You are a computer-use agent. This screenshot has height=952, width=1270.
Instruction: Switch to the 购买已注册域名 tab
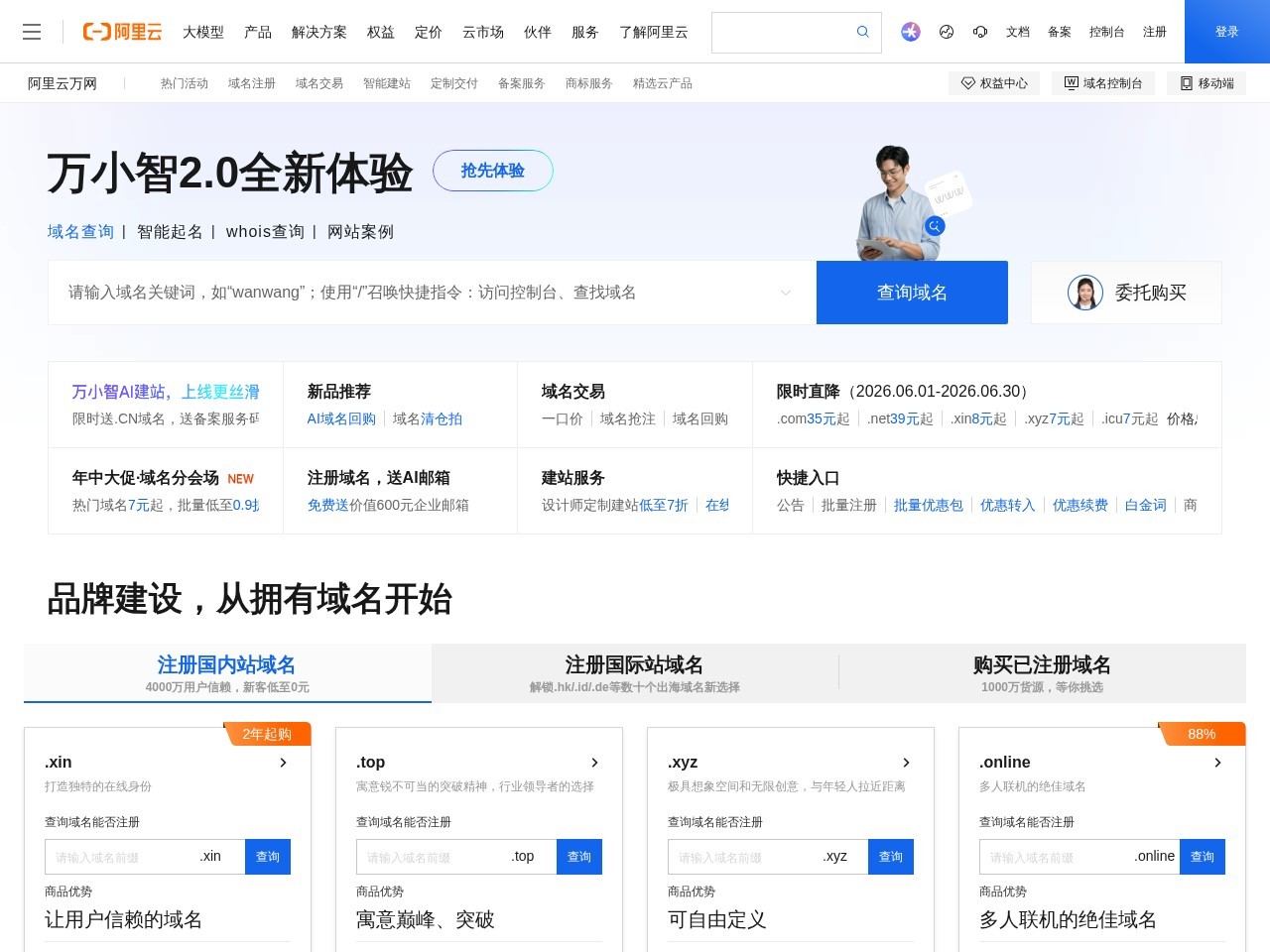point(1042,673)
